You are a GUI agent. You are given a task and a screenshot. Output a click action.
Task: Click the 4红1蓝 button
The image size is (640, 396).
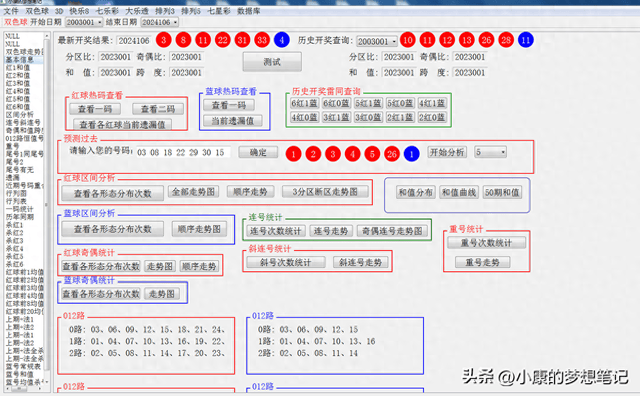pyautogui.click(x=432, y=103)
